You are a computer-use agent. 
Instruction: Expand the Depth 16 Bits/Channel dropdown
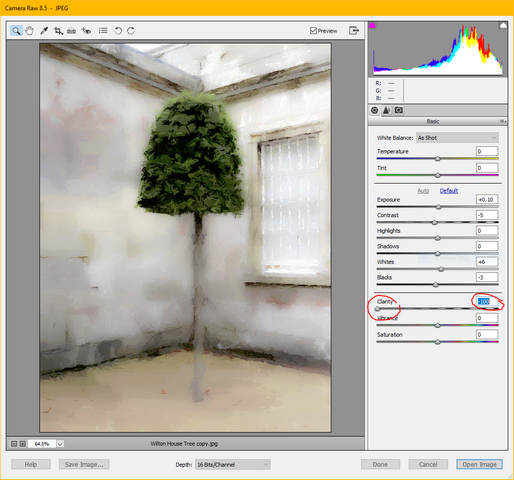(233, 464)
